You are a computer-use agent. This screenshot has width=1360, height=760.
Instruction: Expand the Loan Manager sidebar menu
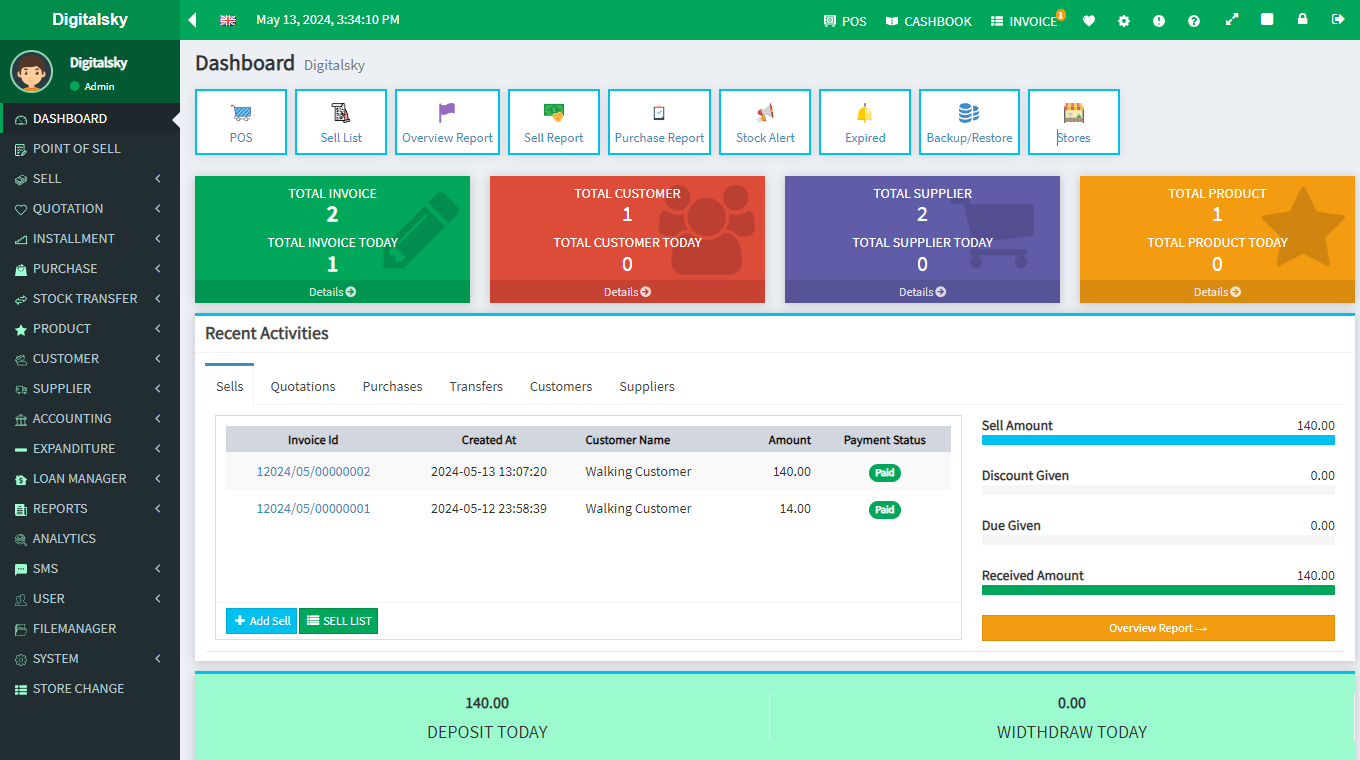click(x=90, y=478)
